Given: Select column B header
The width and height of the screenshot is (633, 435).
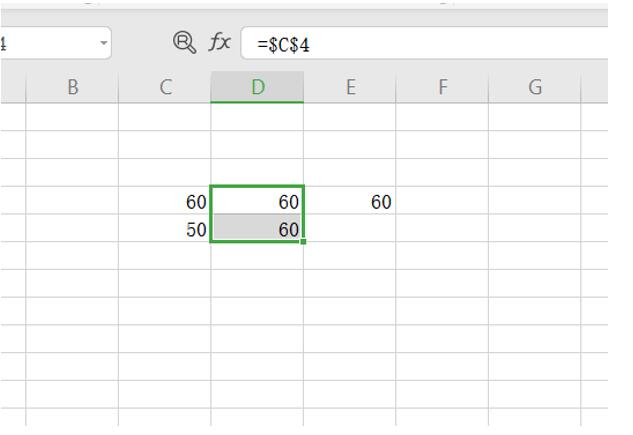Looking at the screenshot, I should 72,88.
